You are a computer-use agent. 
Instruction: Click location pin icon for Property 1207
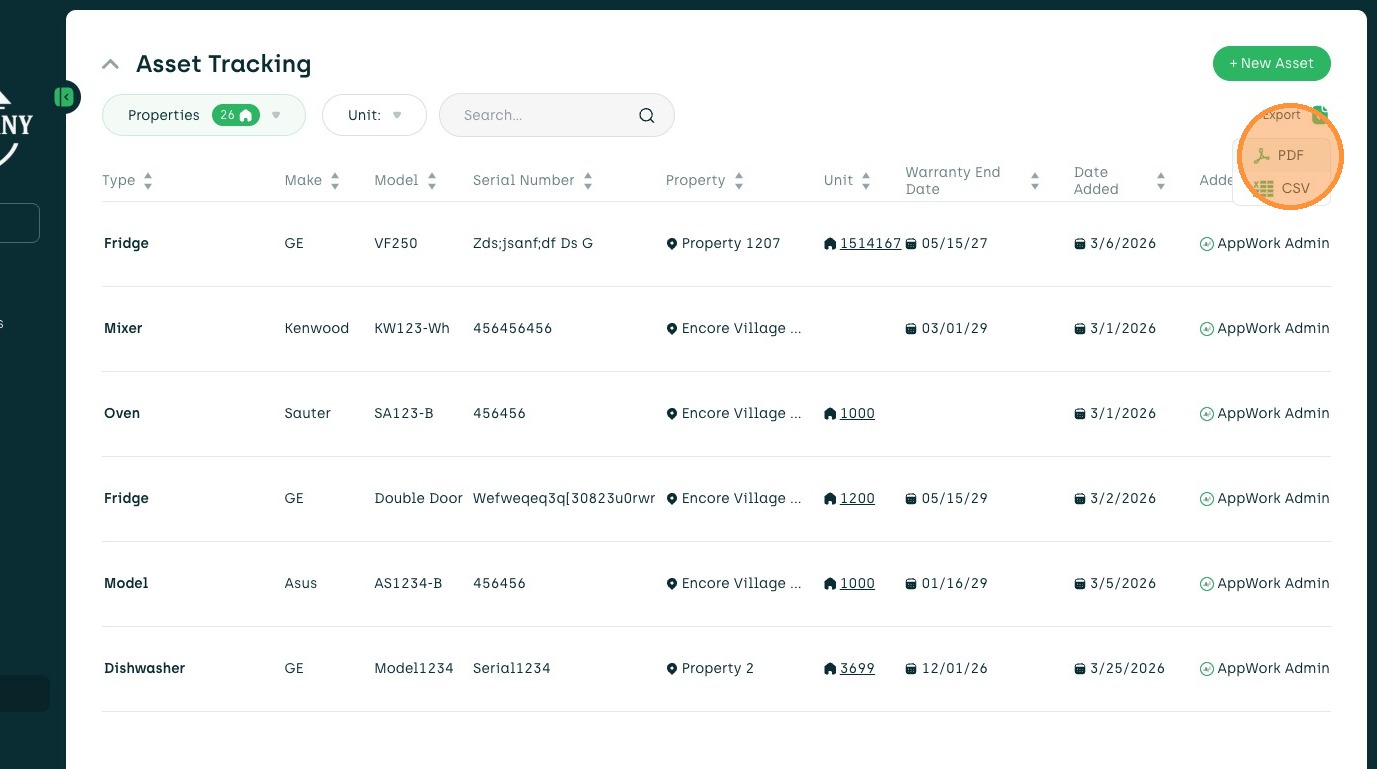coord(672,244)
